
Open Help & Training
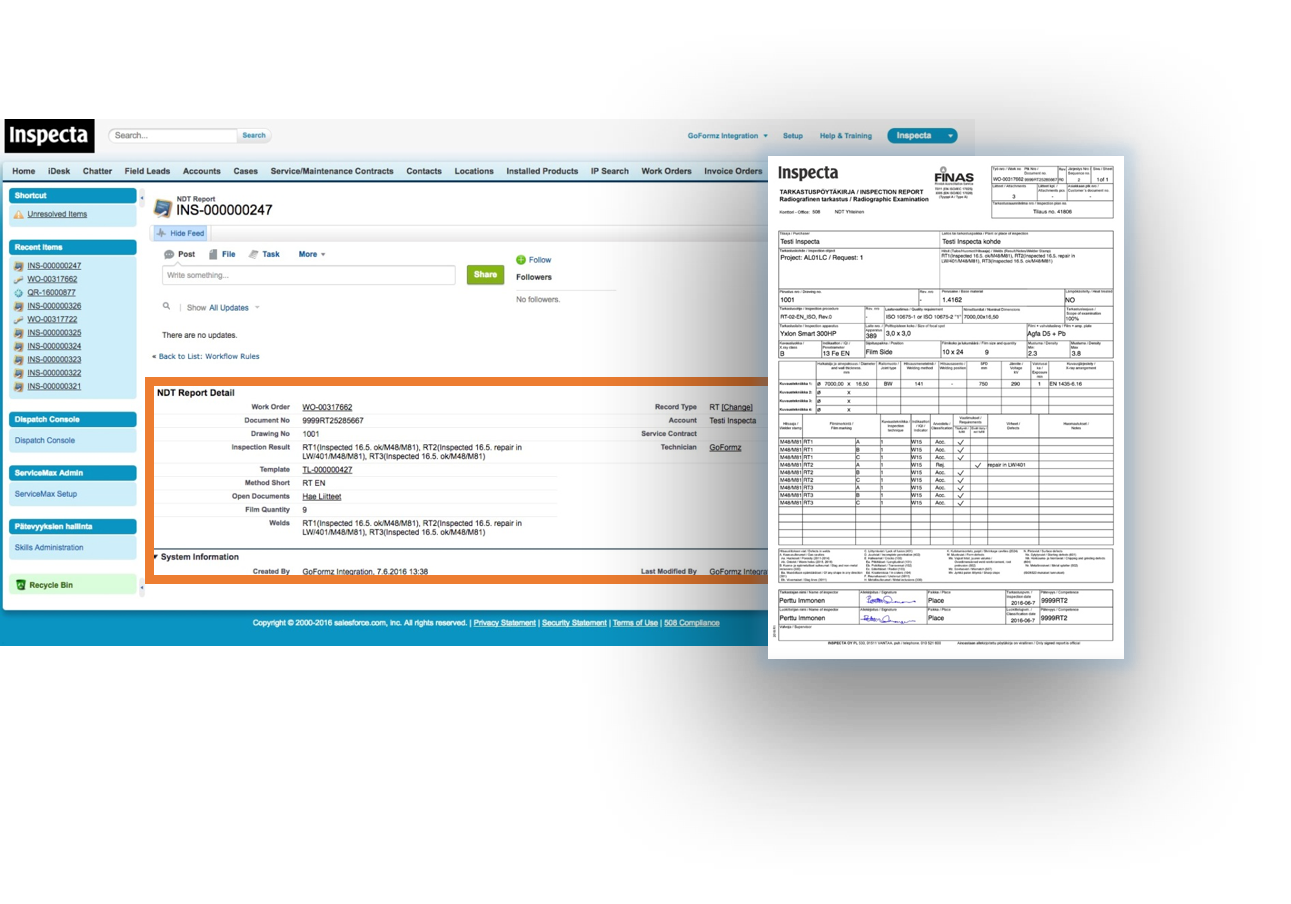tap(845, 135)
